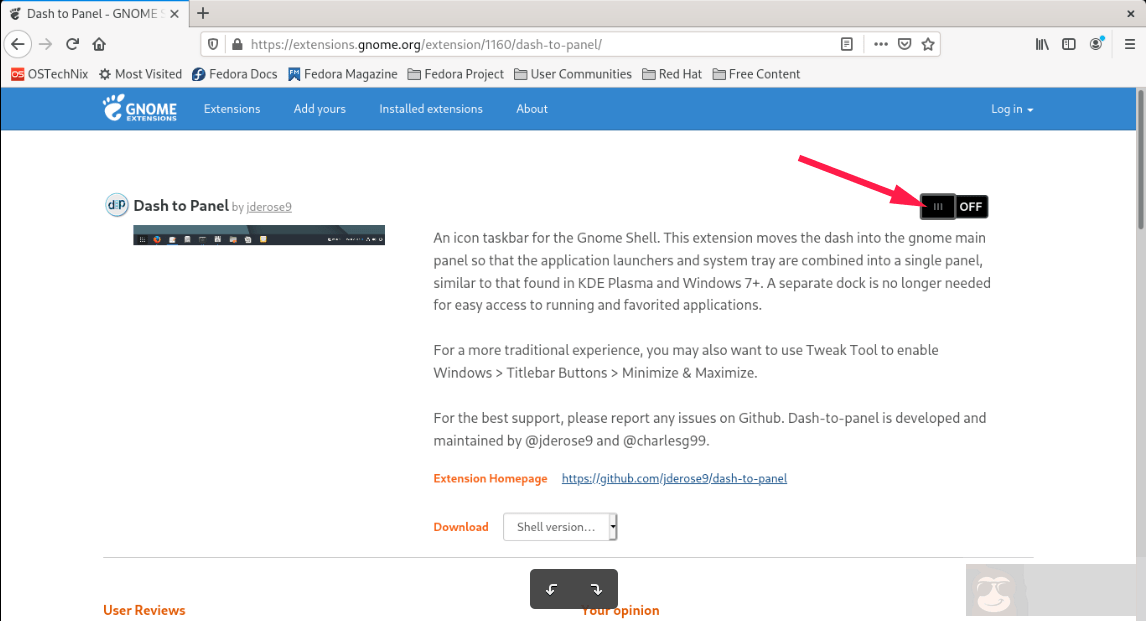Close the Dash to Panel tab
Viewport: 1146px width, 621px height.
tap(174, 14)
